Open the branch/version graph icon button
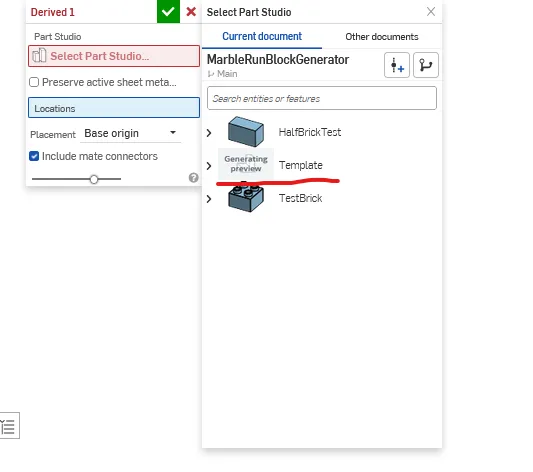 426,65
